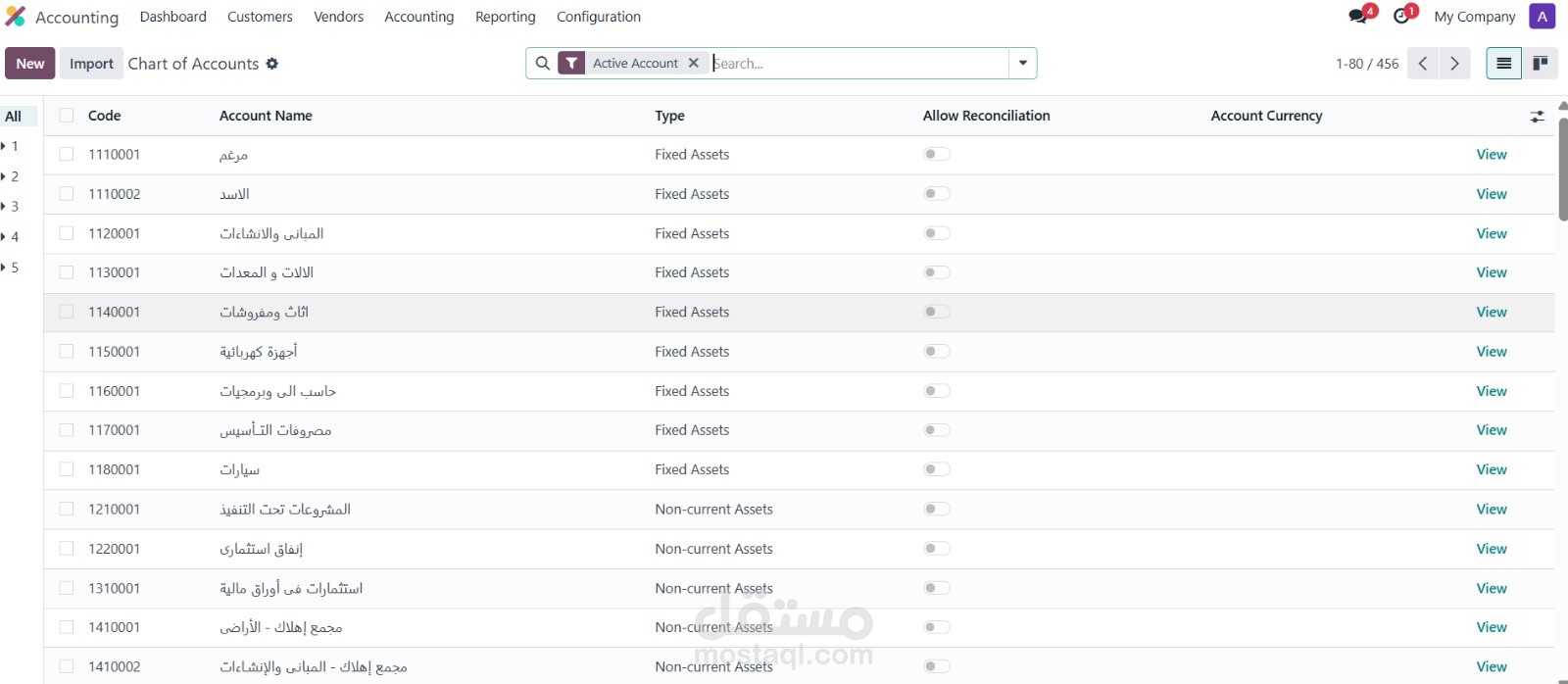Click the gear icon next to Chart of Accounts

tap(272, 64)
